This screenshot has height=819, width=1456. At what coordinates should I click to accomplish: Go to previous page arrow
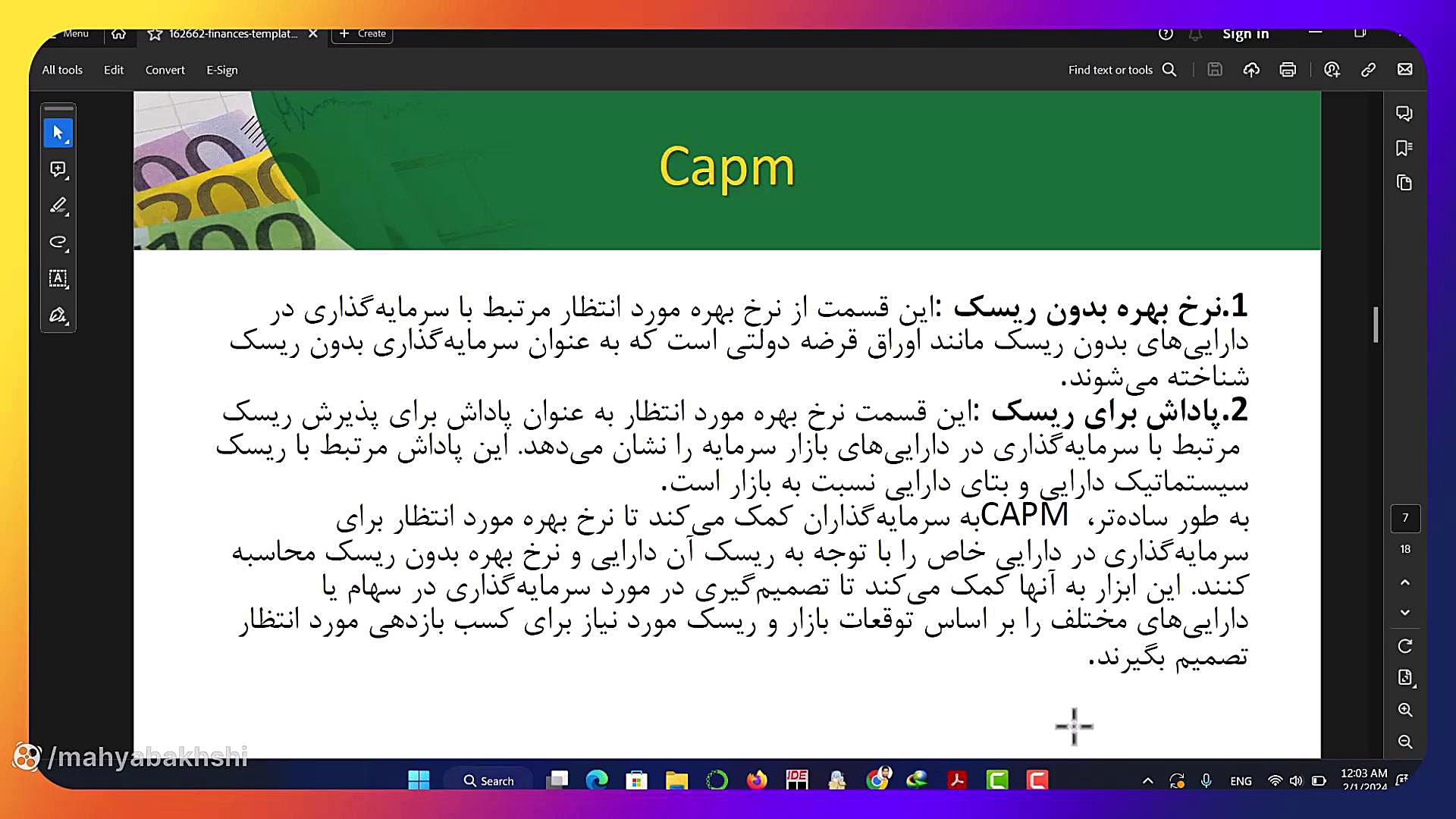(1405, 582)
